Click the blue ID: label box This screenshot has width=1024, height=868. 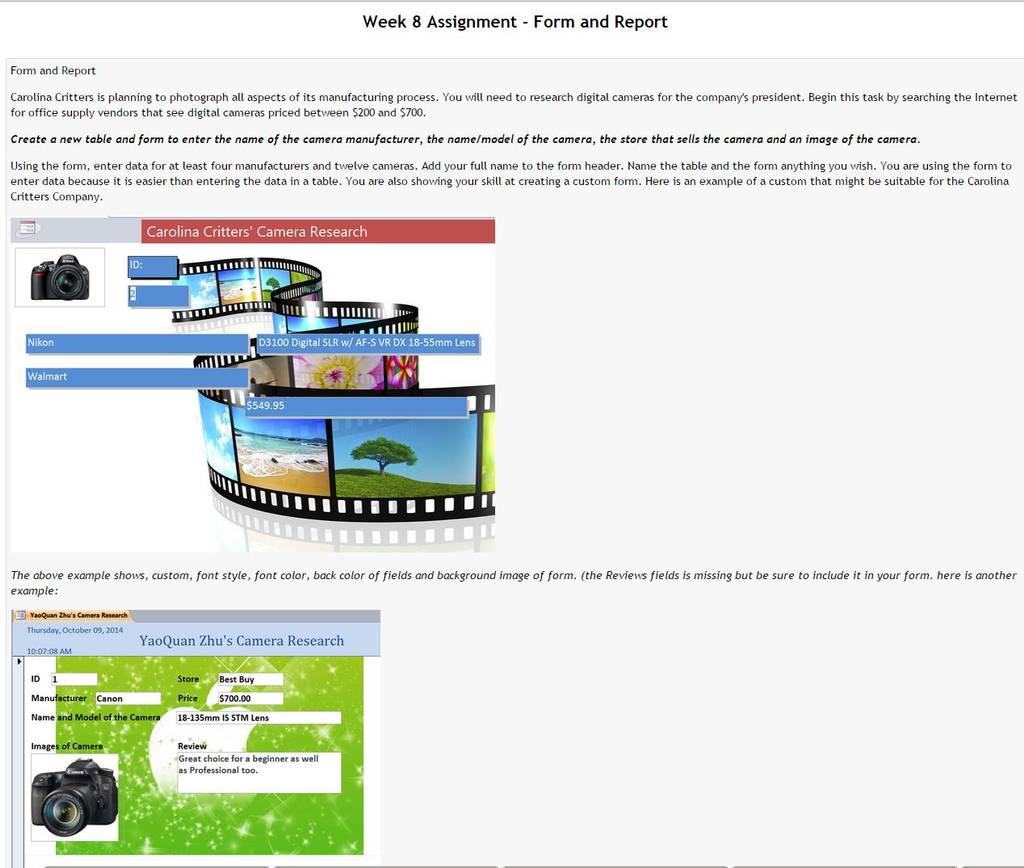(x=153, y=266)
